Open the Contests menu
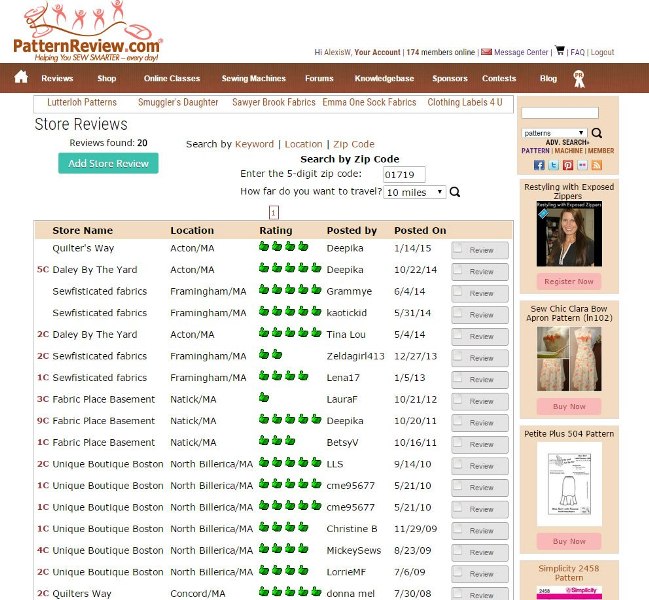 (499, 78)
